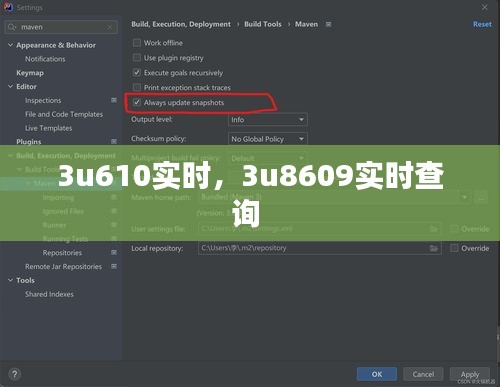The height and width of the screenshot is (387, 500).
Task: Focus the settings search field
Action: coord(61,27)
